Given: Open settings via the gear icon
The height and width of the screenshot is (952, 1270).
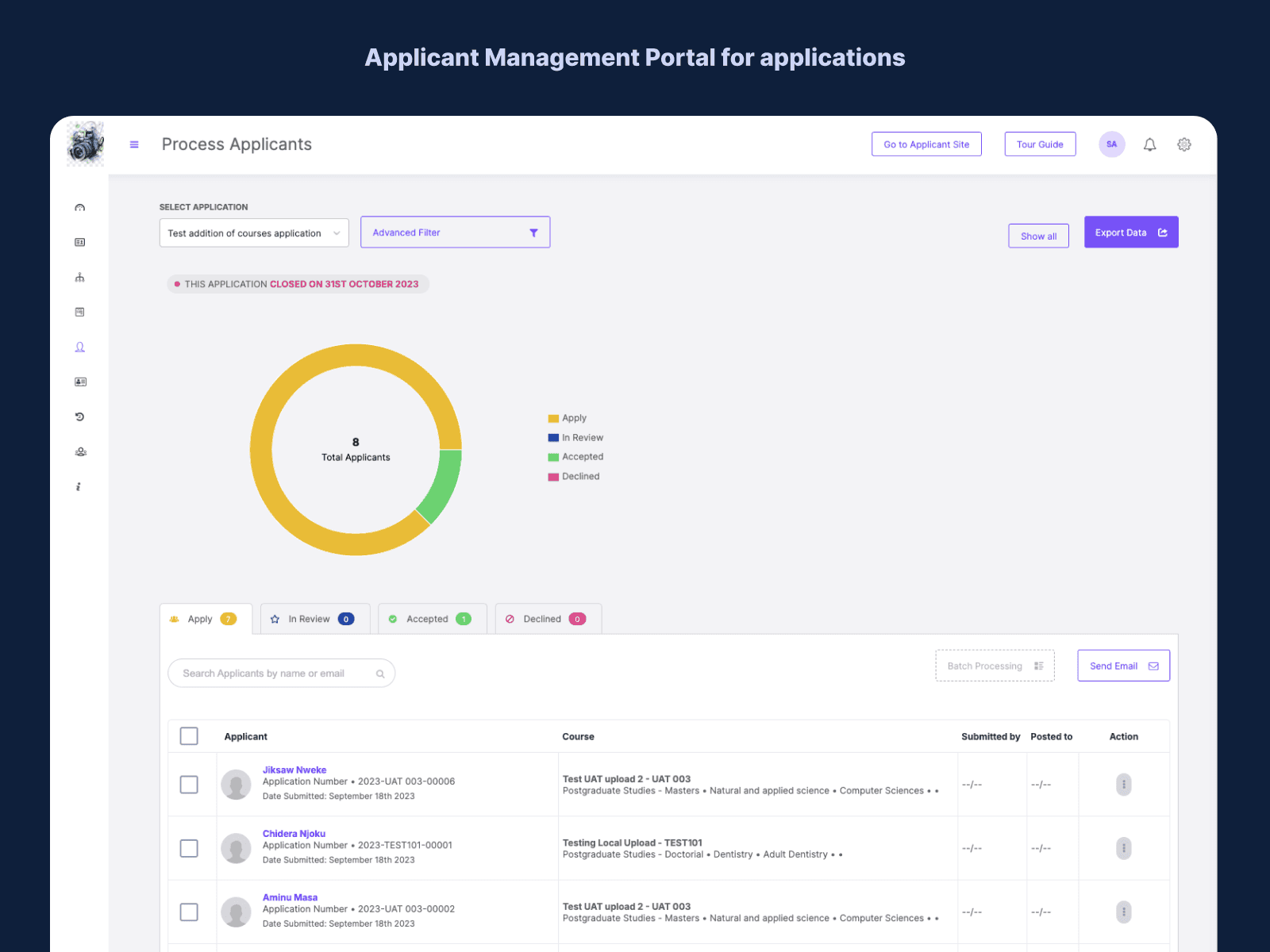Looking at the screenshot, I should click(1183, 144).
